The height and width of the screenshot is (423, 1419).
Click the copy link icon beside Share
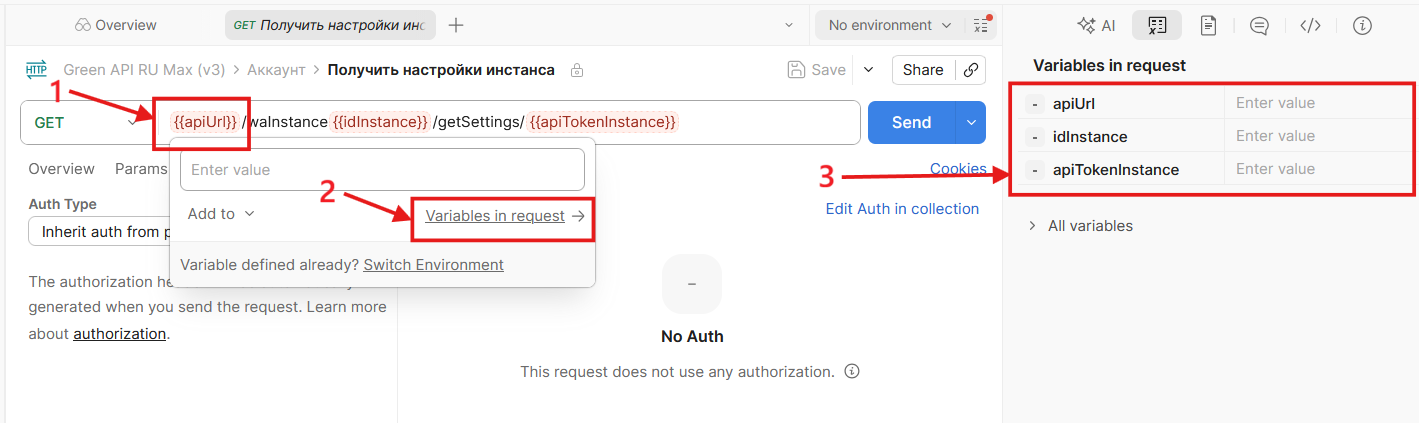970,70
